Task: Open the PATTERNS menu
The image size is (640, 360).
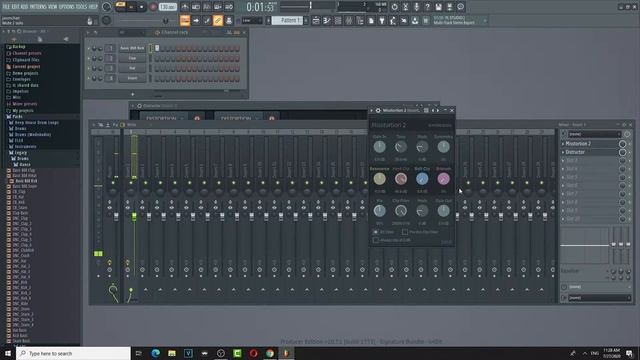Action: click(x=38, y=7)
